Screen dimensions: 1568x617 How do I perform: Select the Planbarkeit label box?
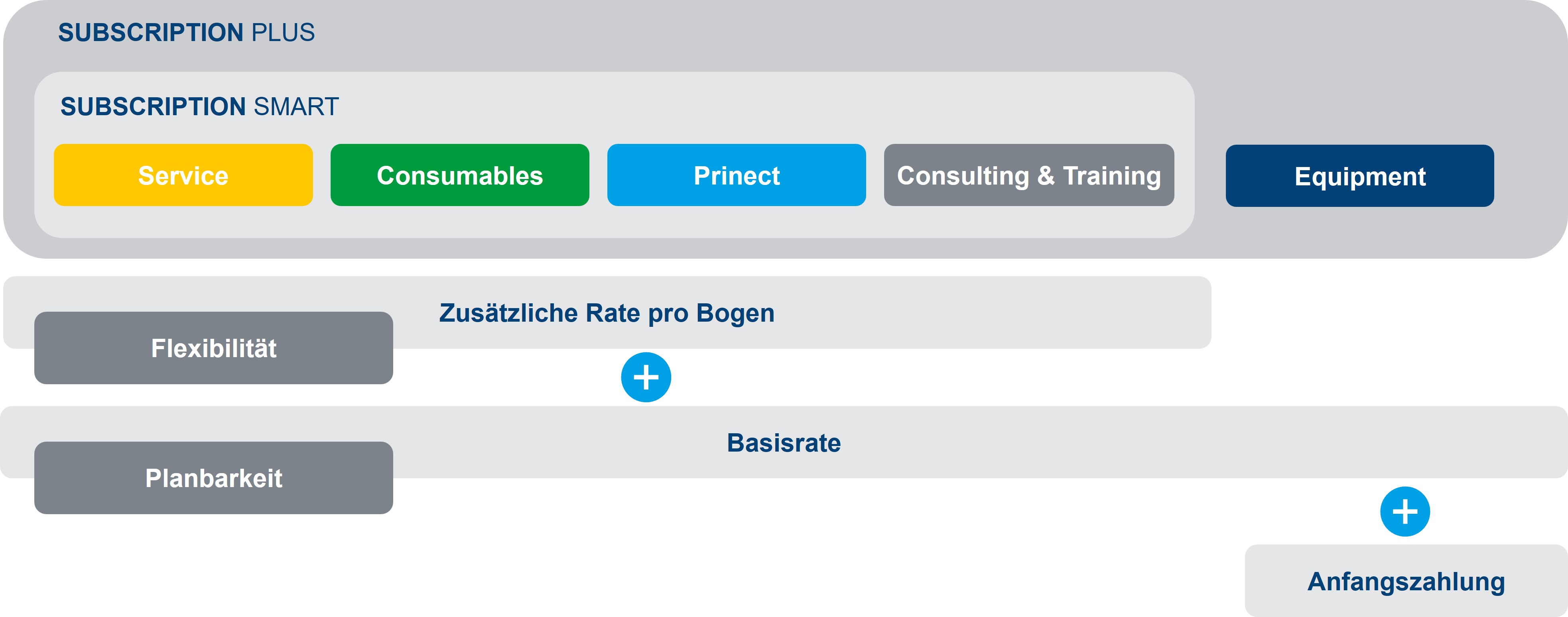pyautogui.click(x=214, y=478)
